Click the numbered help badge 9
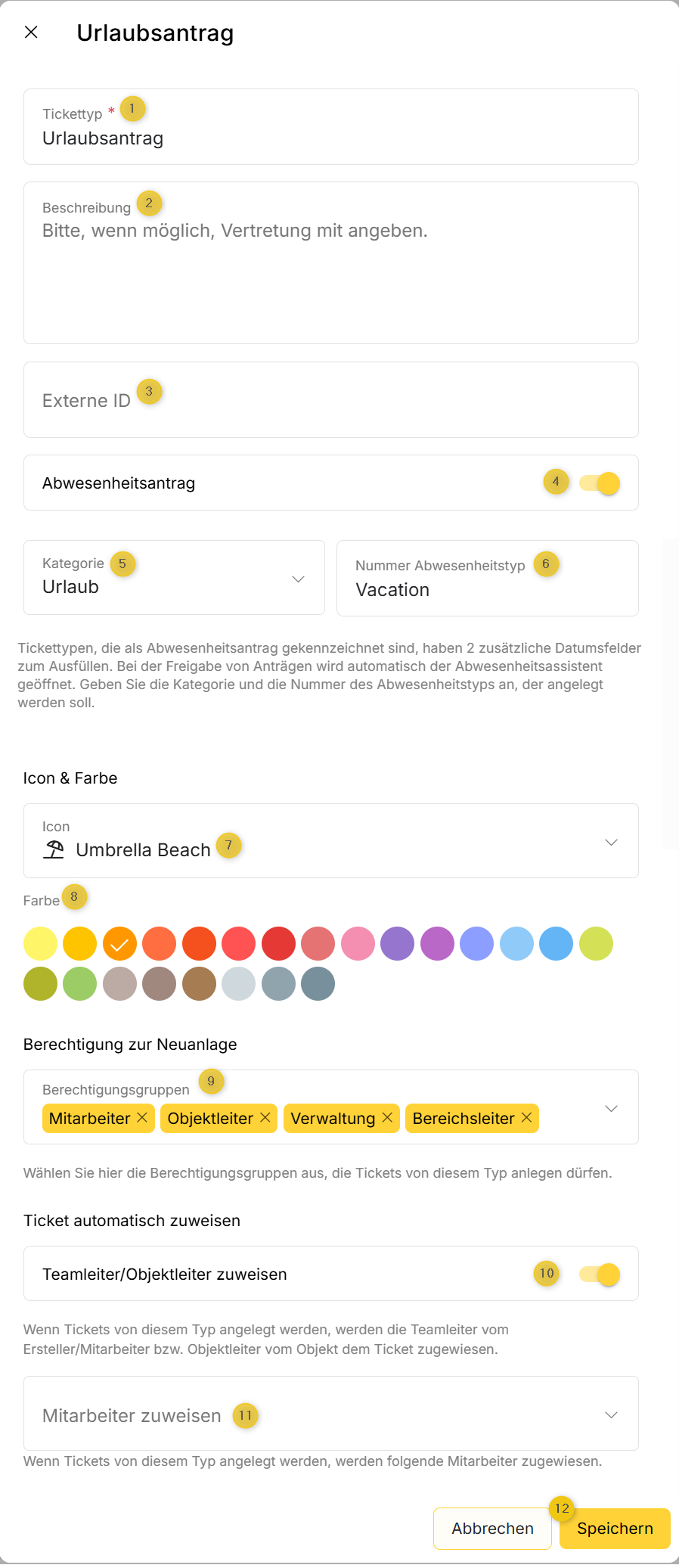This screenshot has width=679, height=1568. (211, 1082)
